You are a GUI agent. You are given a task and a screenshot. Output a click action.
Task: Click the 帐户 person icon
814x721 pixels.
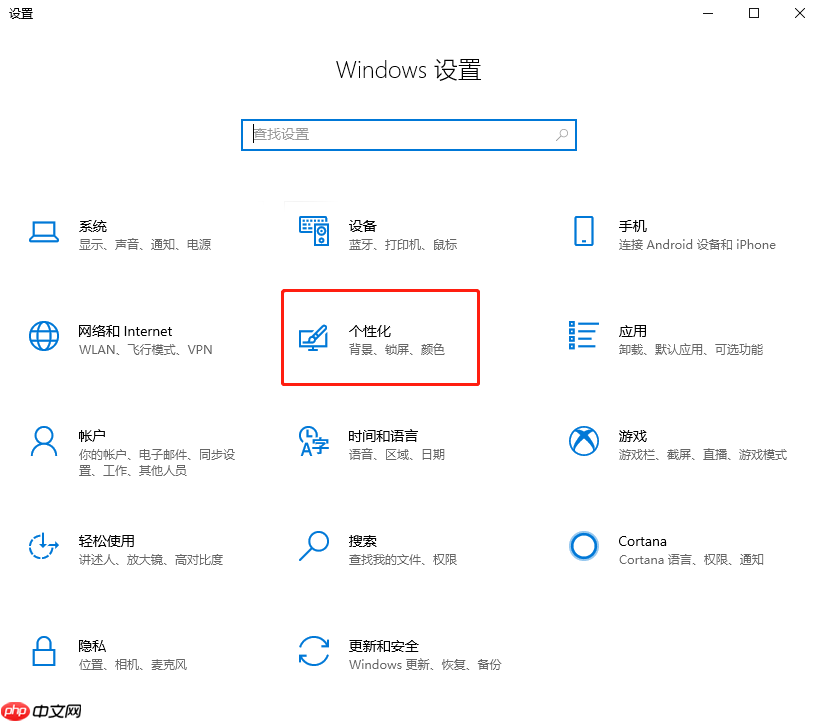pyautogui.click(x=44, y=441)
